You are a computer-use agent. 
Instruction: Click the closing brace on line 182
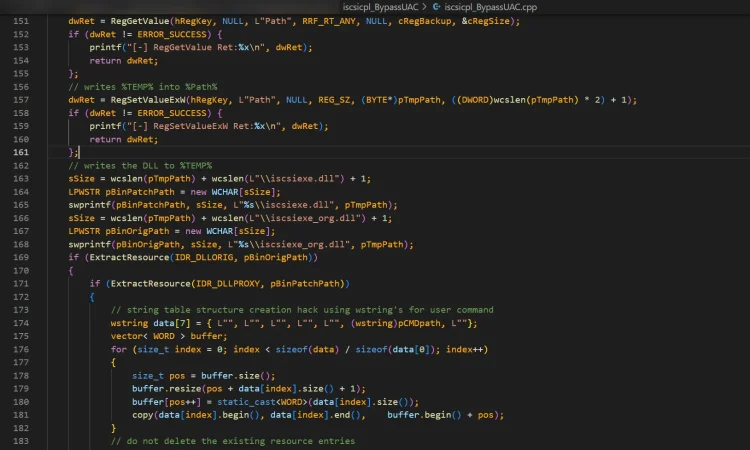click(x=113, y=428)
